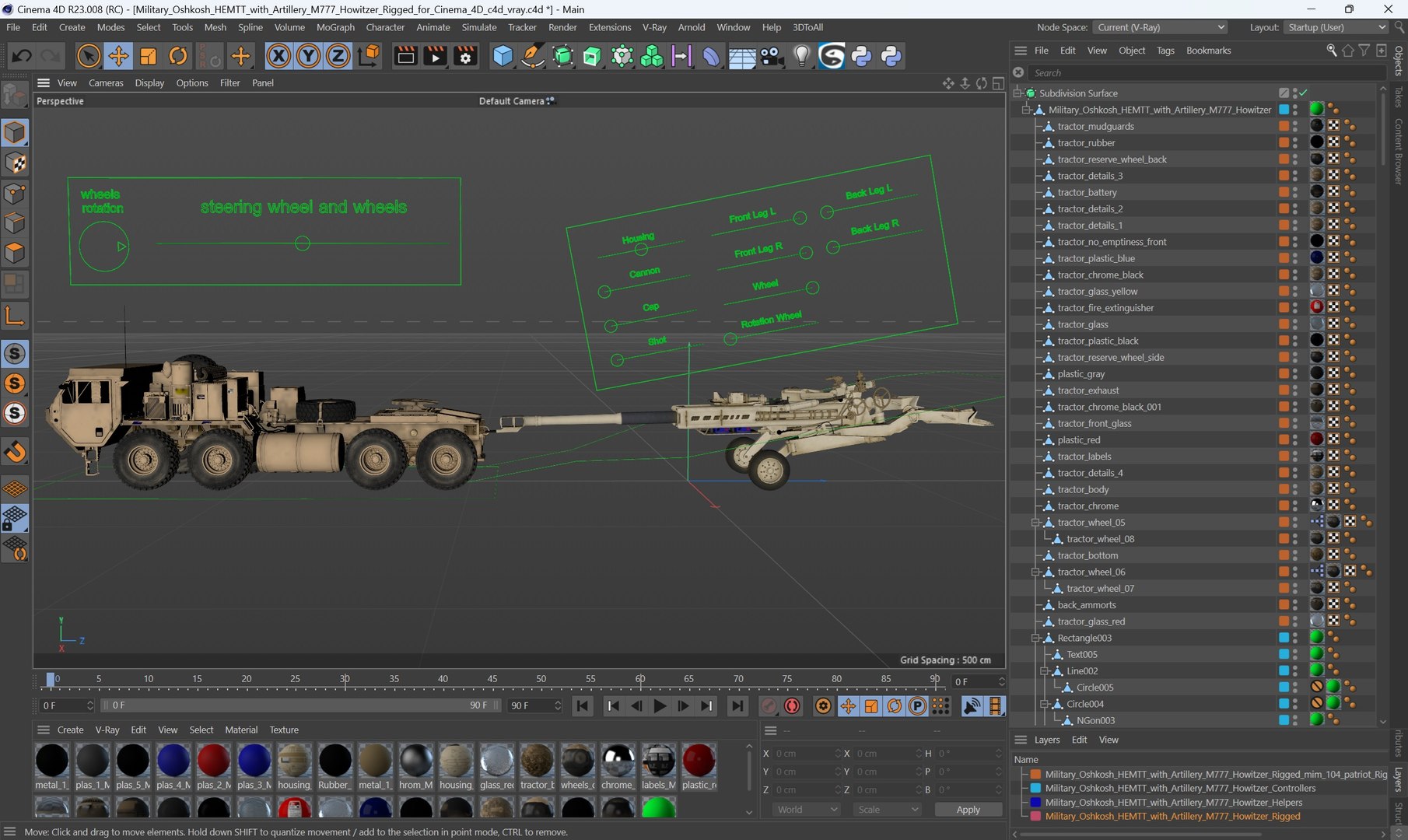Open the Character menu
This screenshot has height=840, width=1408.
[x=385, y=27]
